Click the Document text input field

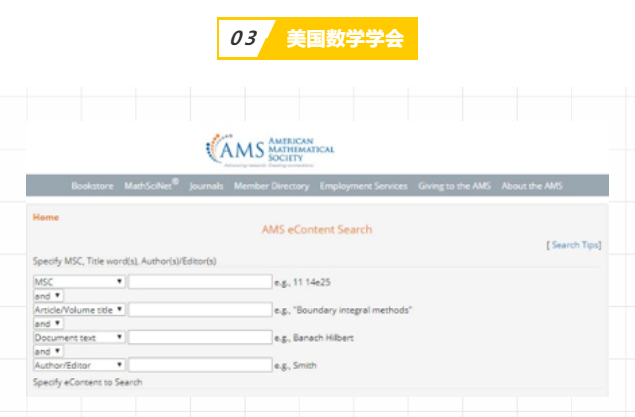click(200, 338)
